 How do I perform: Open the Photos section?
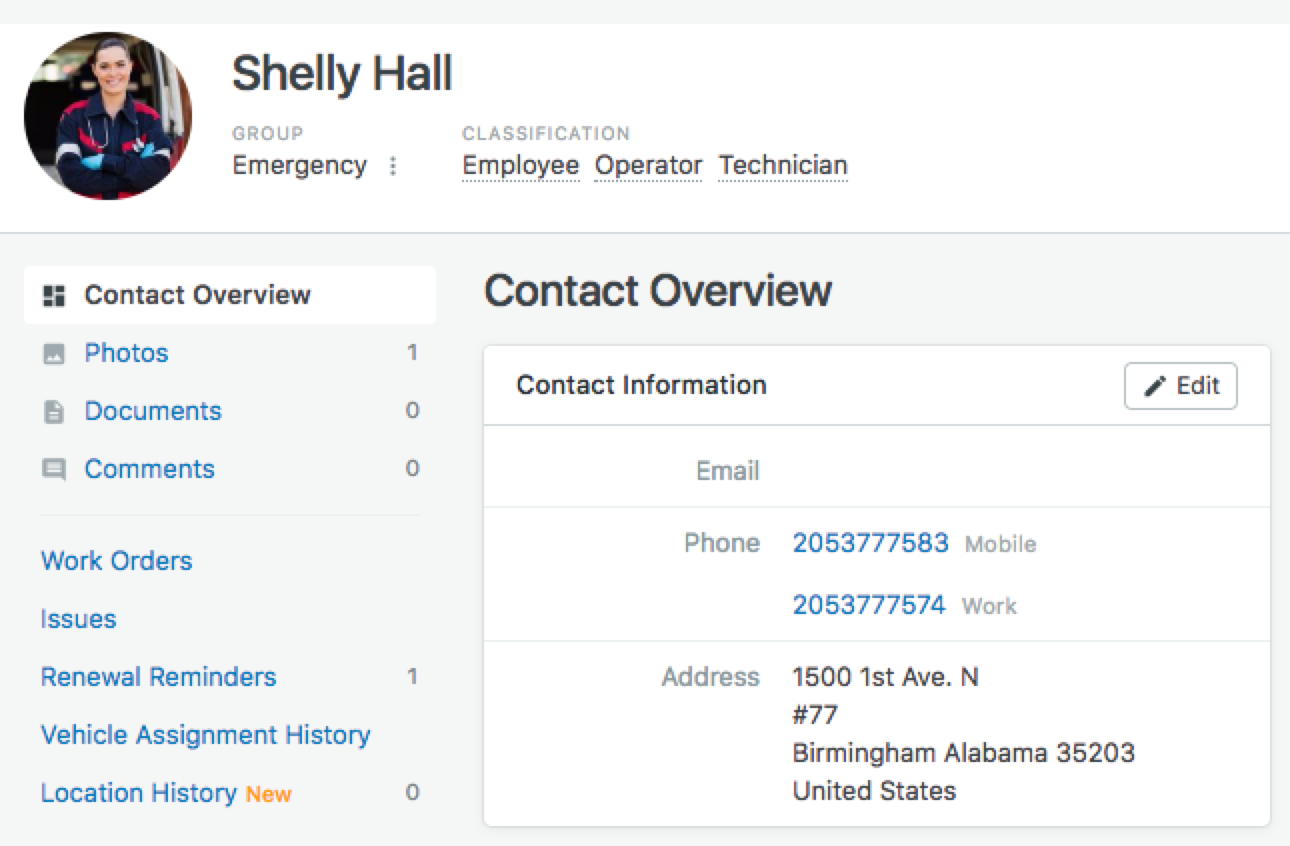(x=126, y=353)
